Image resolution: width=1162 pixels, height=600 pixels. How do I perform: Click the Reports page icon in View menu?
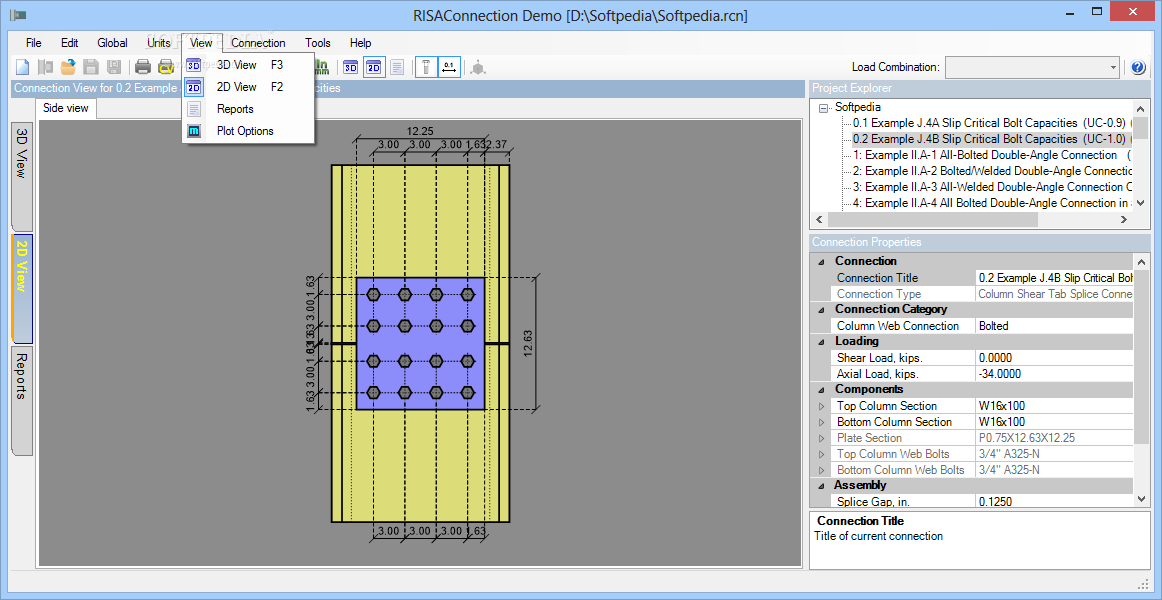tap(194, 110)
